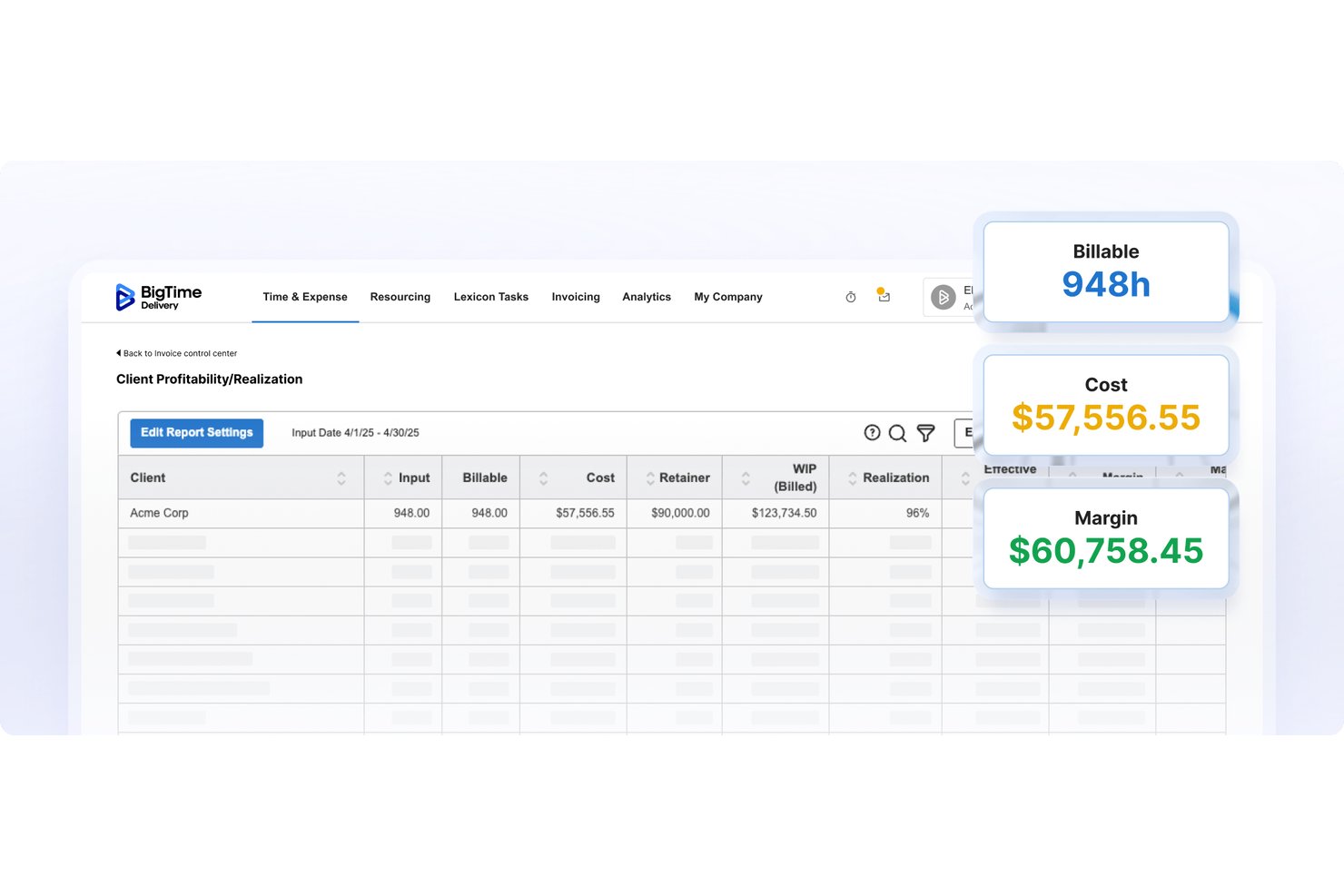Click the 948h Billable summary card

(x=1106, y=271)
